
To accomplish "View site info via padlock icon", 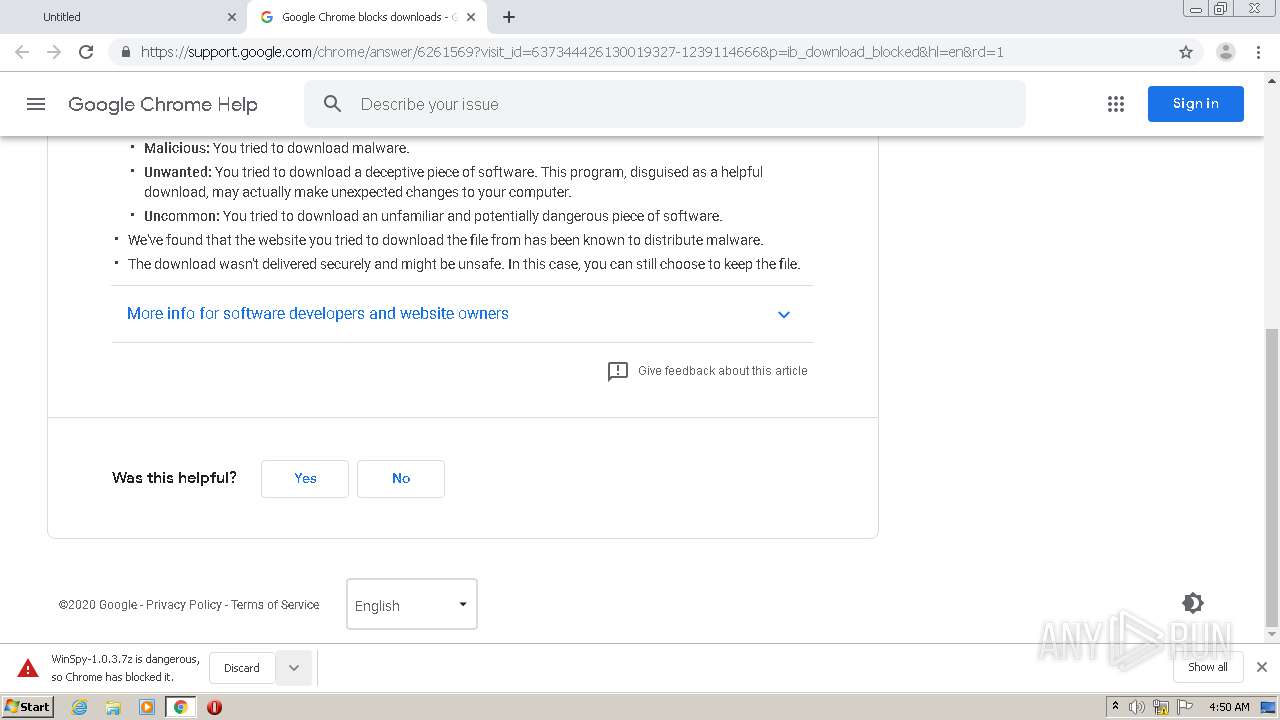I will point(125,52).
